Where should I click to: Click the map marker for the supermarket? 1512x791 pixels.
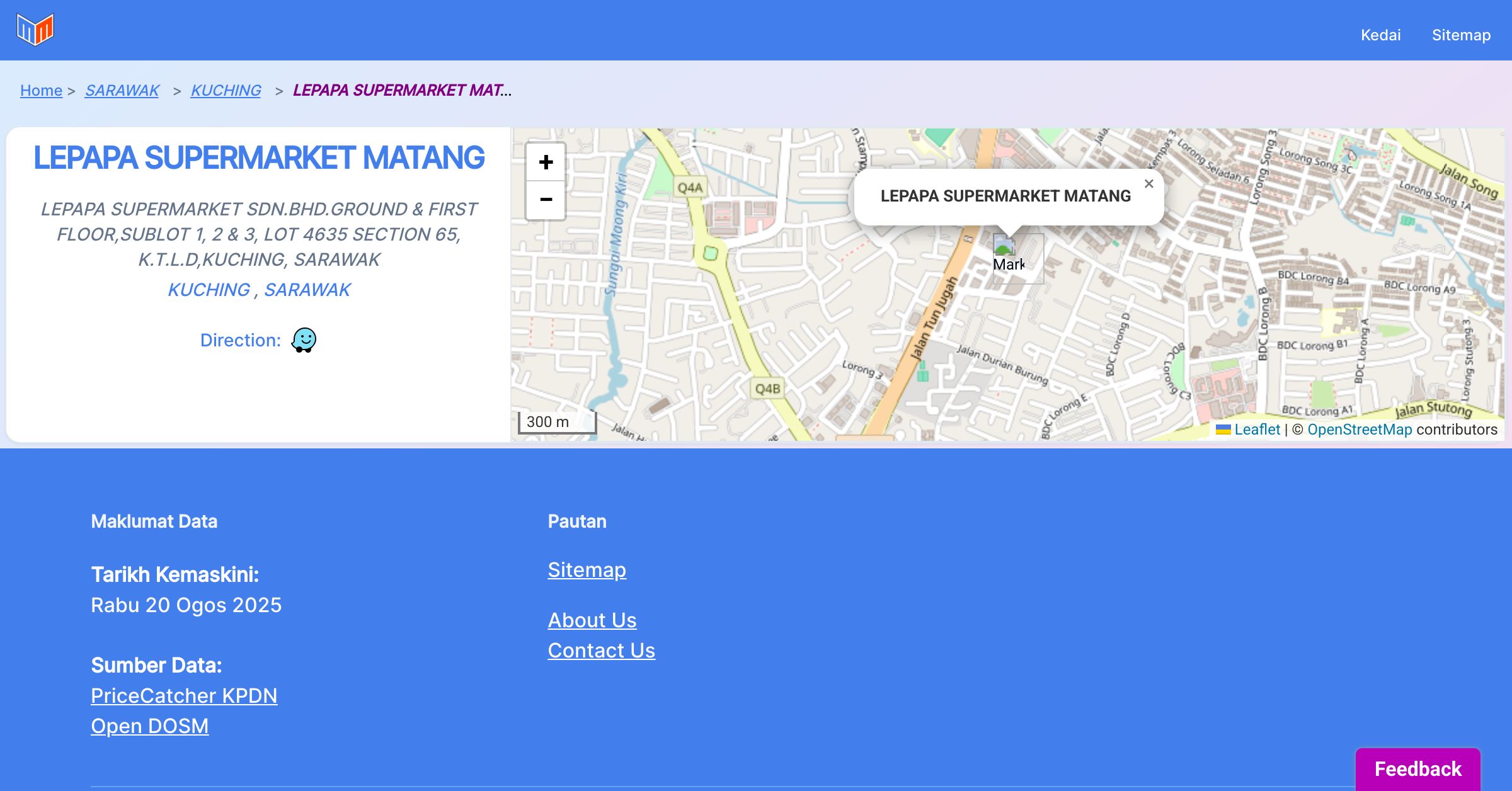[1017, 258]
